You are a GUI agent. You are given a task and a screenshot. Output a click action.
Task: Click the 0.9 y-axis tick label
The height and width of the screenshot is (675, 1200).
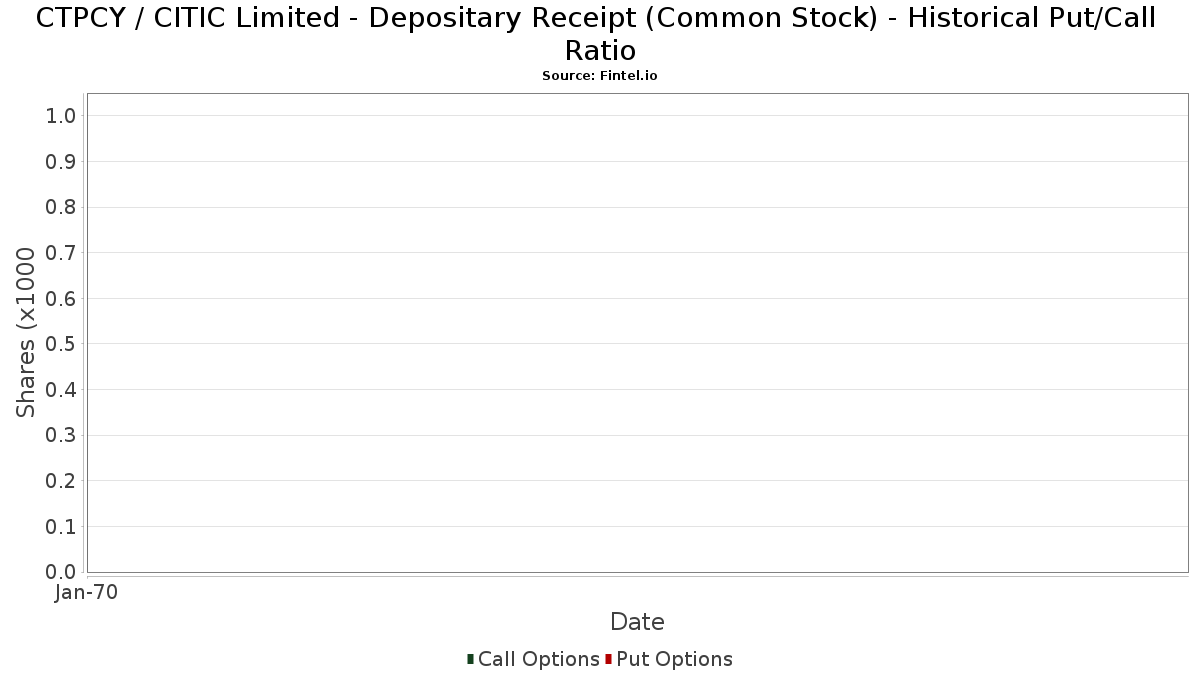tap(61, 162)
